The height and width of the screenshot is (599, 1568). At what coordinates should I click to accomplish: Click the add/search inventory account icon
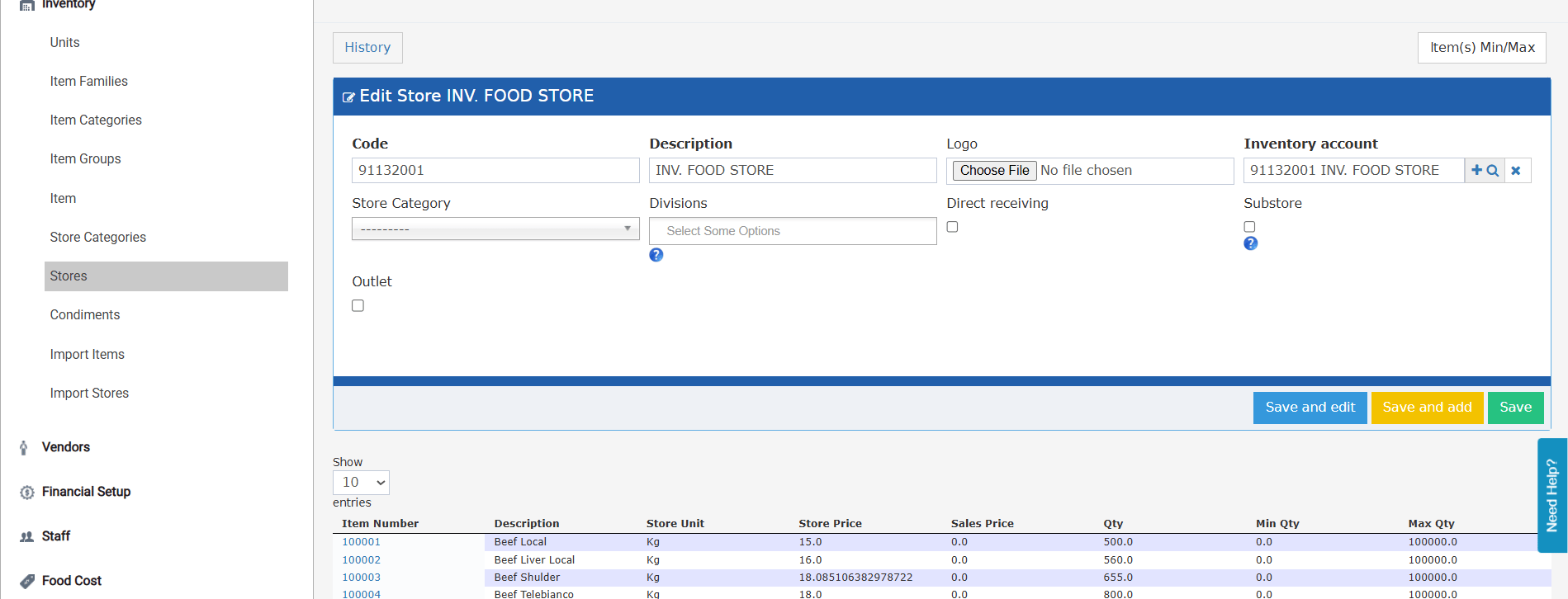[x=1485, y=171]
